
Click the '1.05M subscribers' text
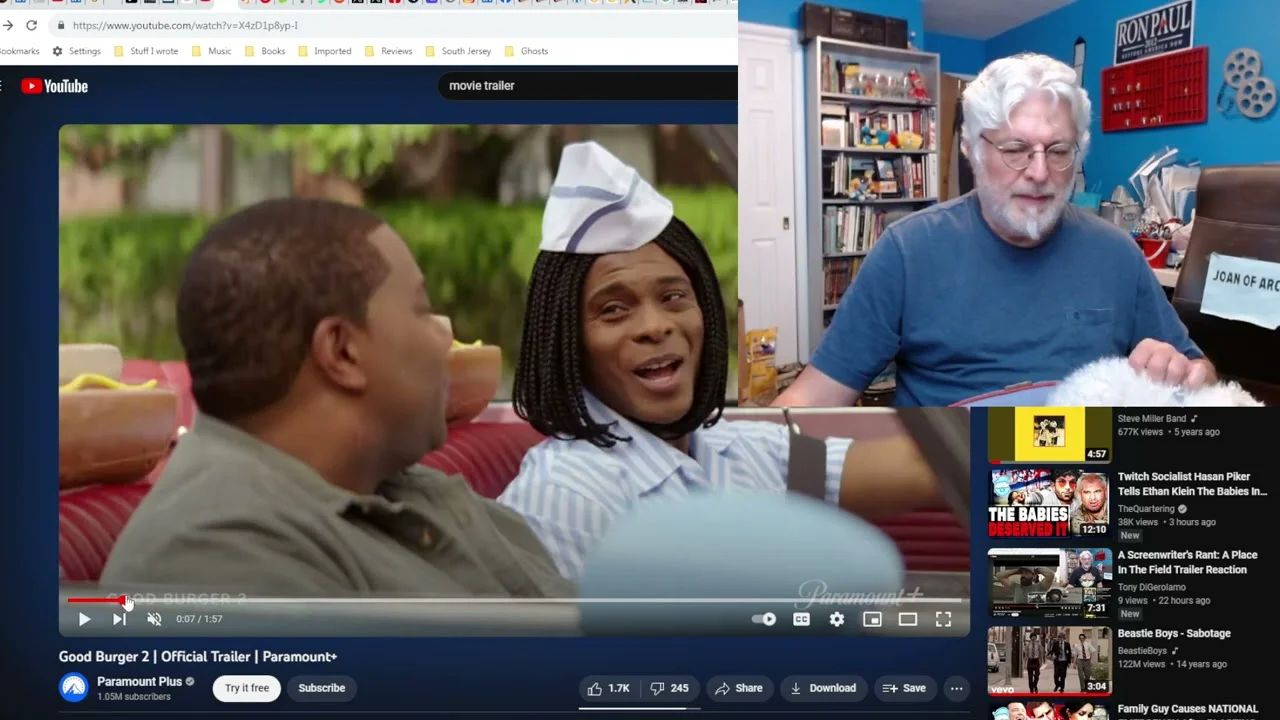click(133, 696)
